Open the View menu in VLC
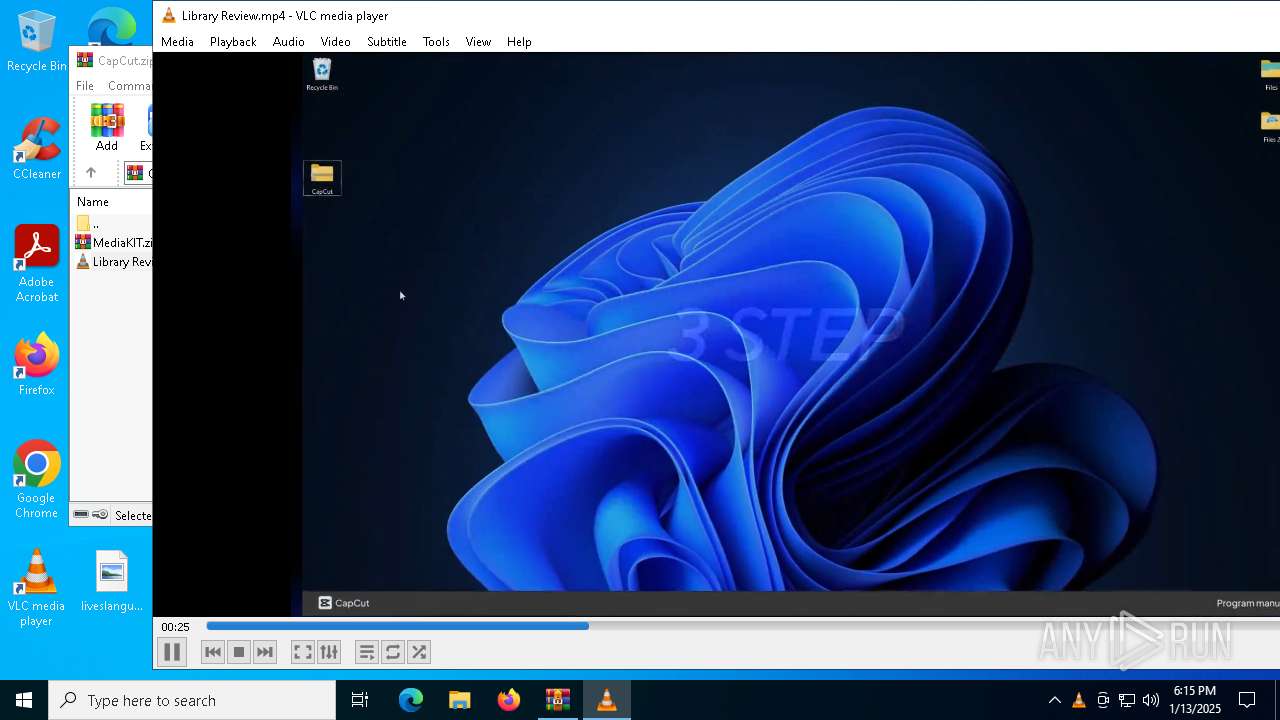 (x=478, y=42)
